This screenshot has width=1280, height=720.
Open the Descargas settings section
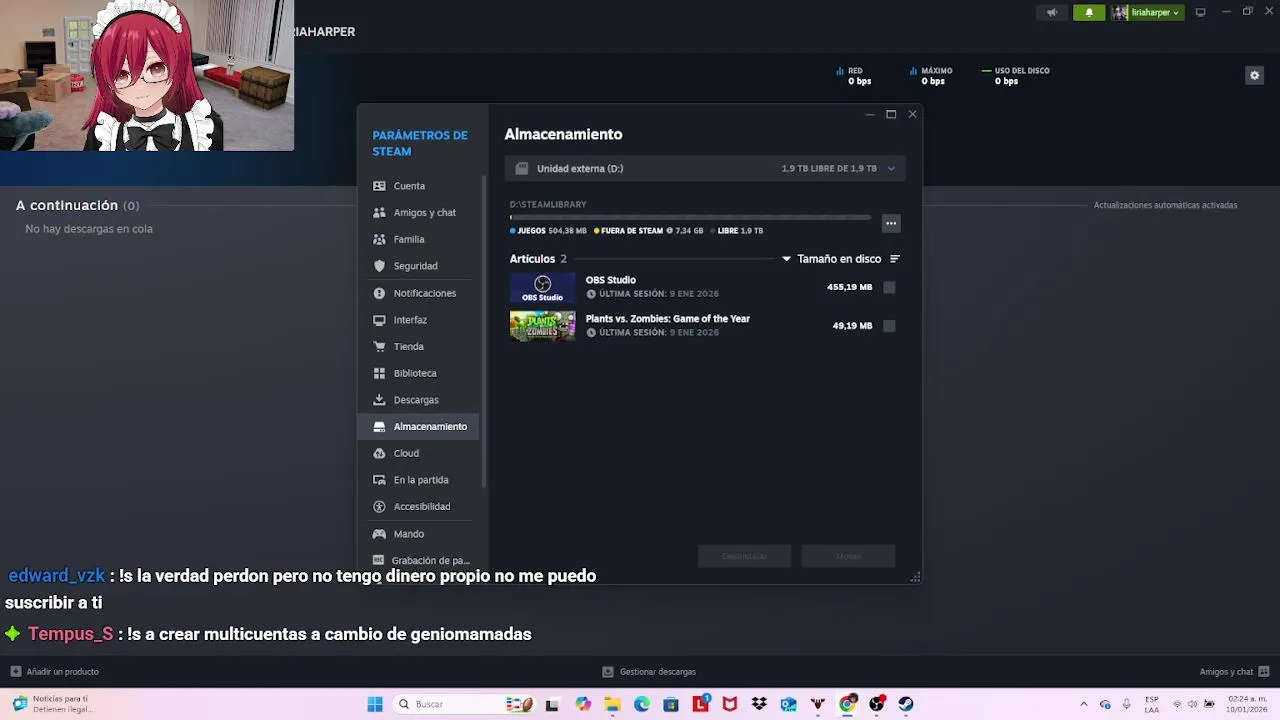tap(420, 400)
